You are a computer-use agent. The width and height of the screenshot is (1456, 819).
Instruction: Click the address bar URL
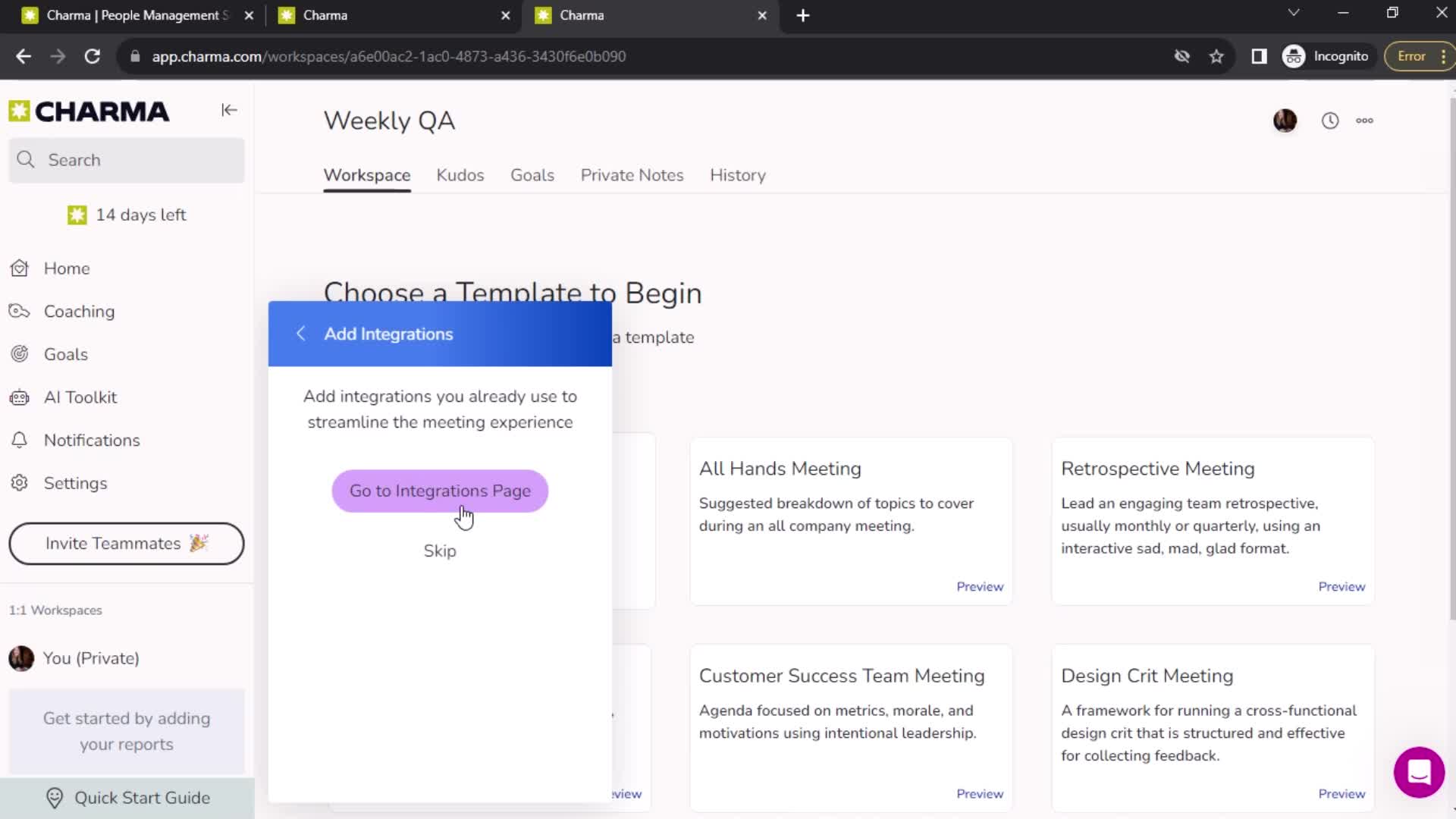[x=388, y=56]
